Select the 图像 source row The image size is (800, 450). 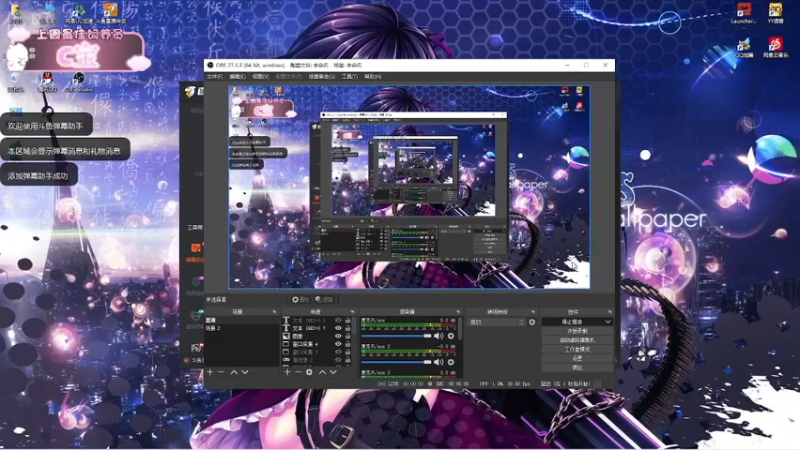(317, 336)
